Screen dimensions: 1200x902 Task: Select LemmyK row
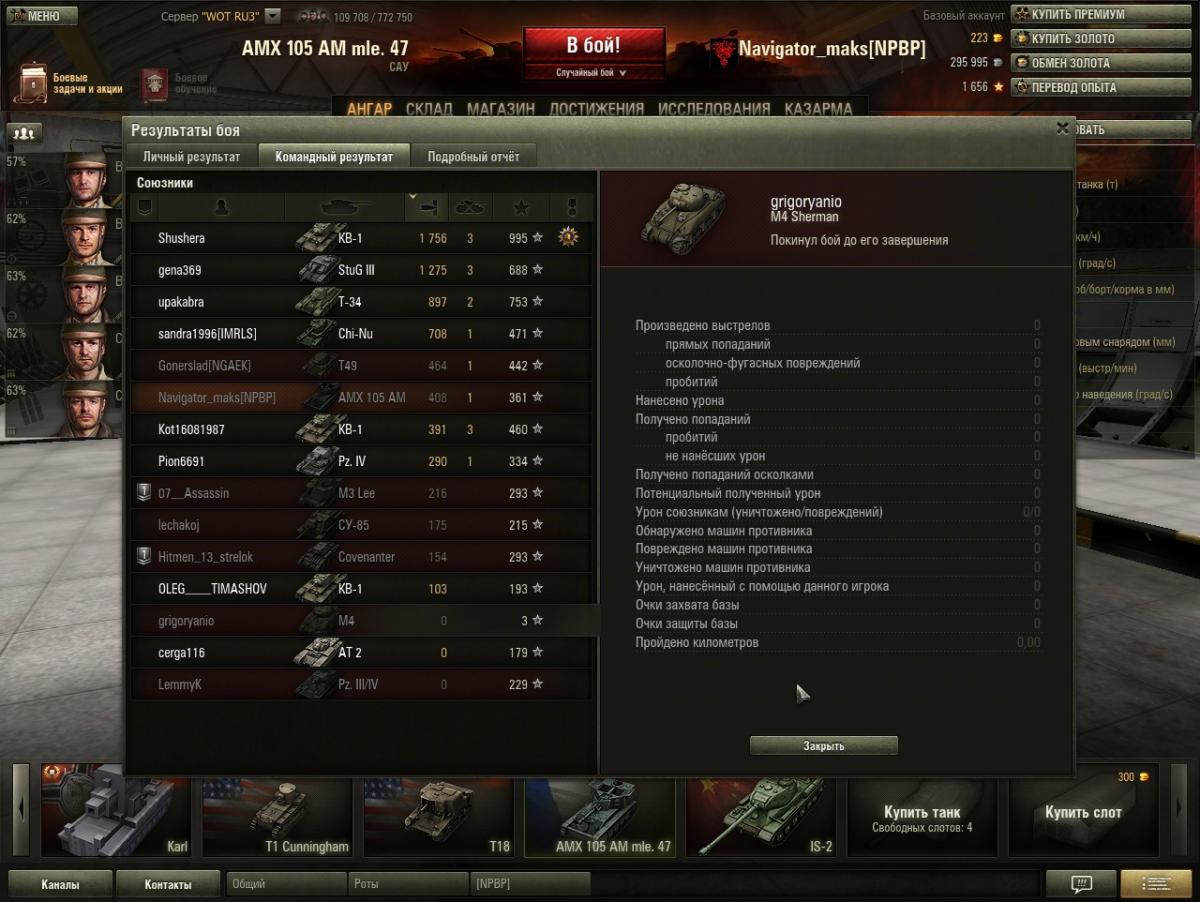(x=362, y=685)
